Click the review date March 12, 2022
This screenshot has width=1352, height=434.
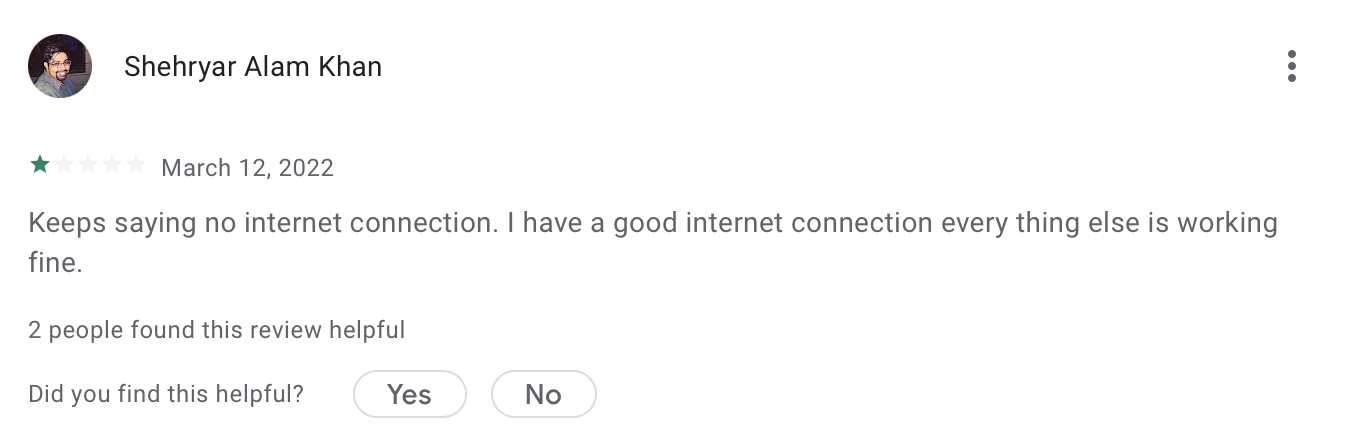(x=247, y=167)
